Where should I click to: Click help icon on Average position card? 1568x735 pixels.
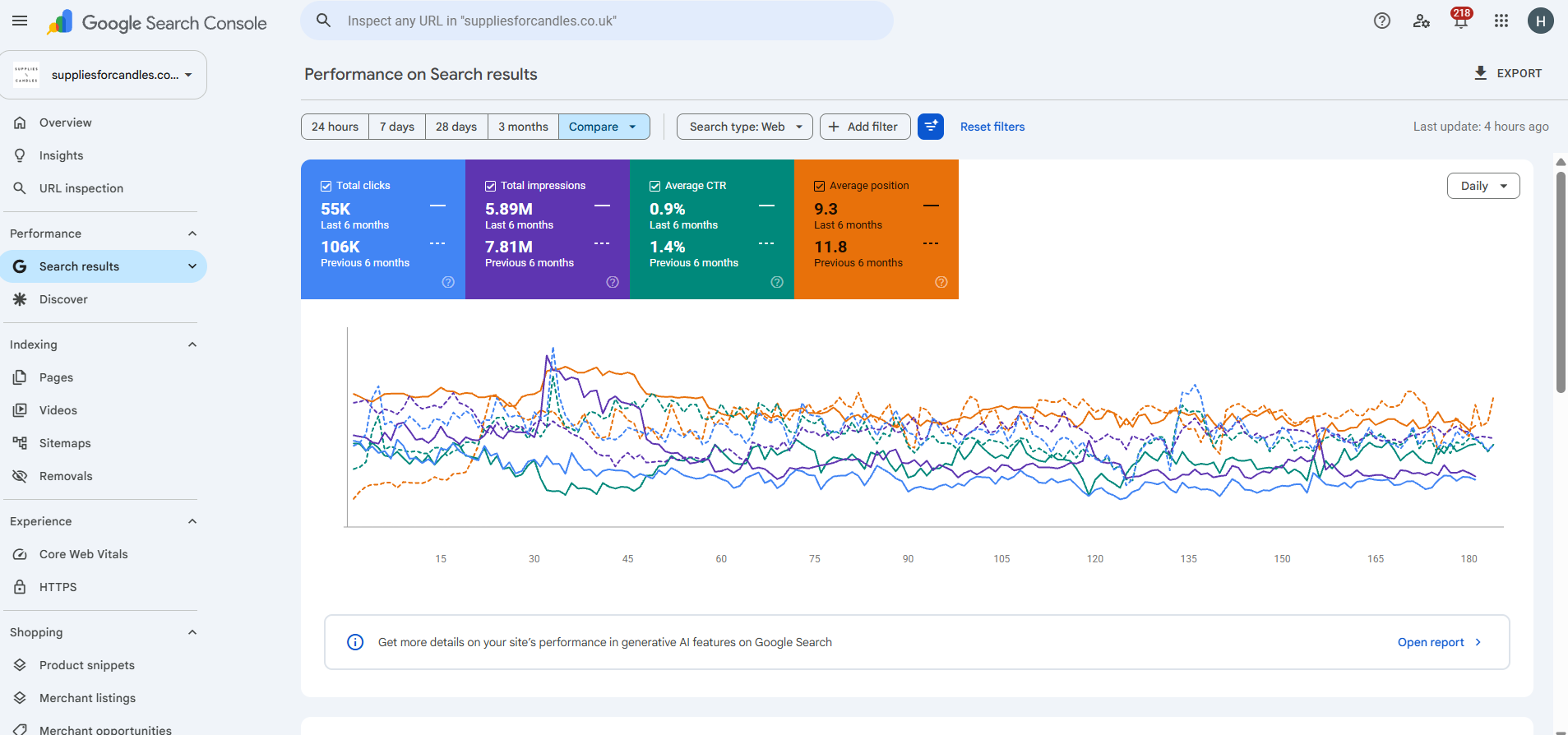pos(941,282)
